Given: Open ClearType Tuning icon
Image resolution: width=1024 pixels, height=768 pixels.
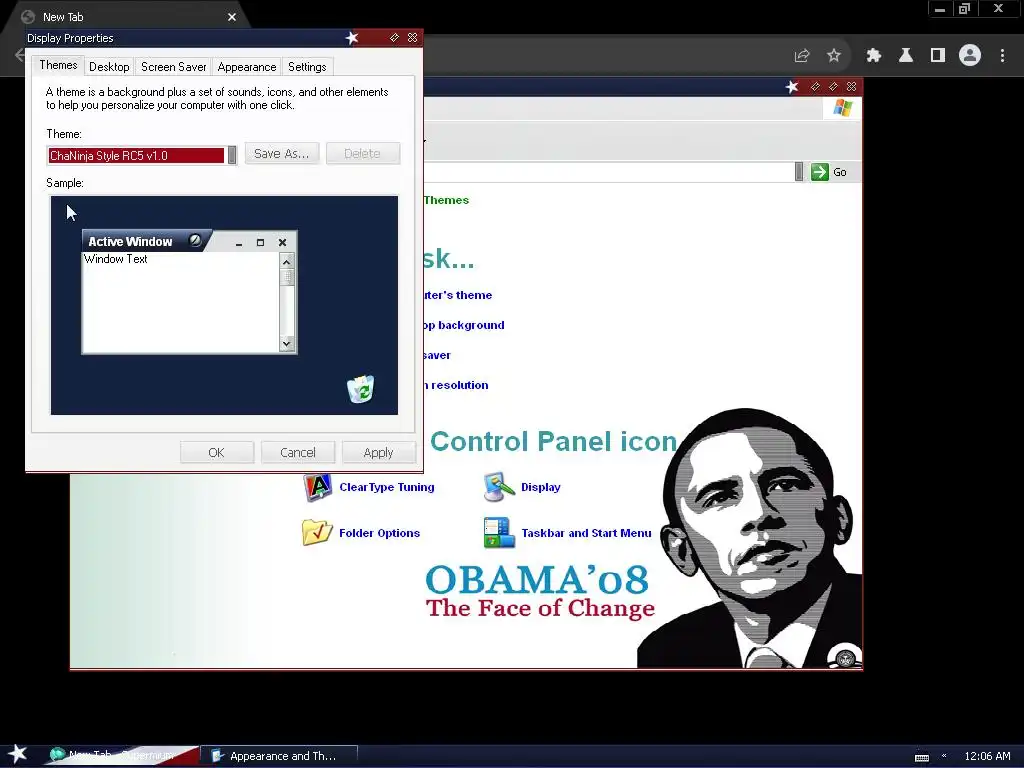Looking at the screenshot, I should tap(317, 487).
